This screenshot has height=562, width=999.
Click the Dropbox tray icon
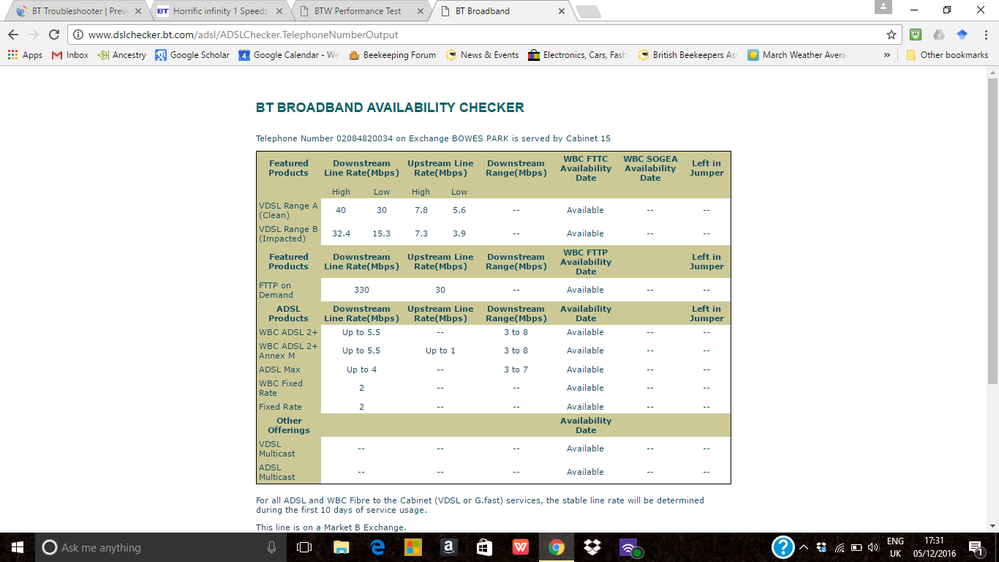[x=821, y=547]
